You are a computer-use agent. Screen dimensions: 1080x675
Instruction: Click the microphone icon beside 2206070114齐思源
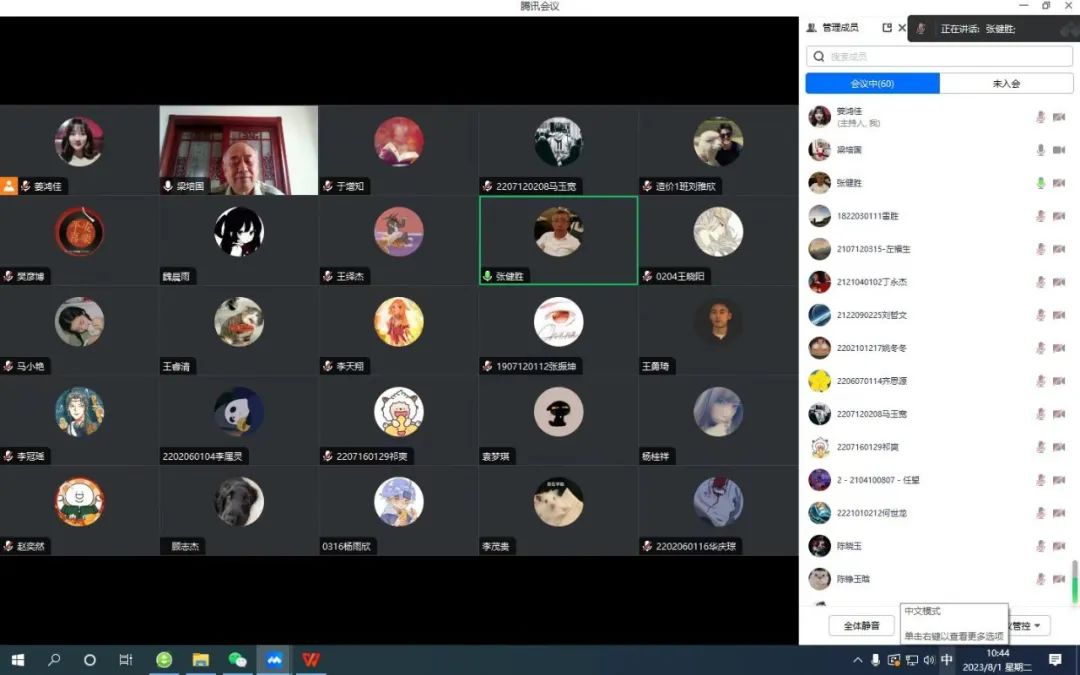click(x=1040, y=381)
